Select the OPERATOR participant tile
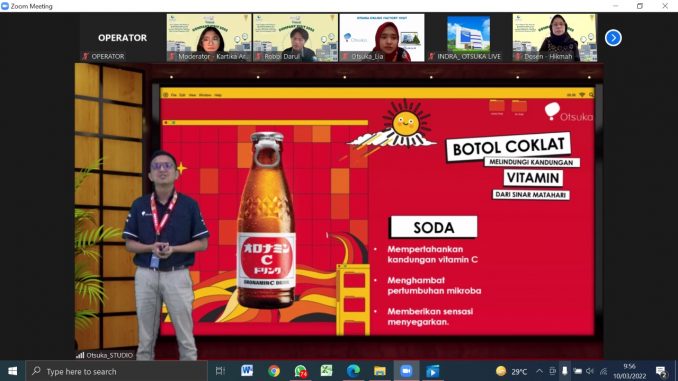This screenshot has height=381, width=678. [122, 38]
